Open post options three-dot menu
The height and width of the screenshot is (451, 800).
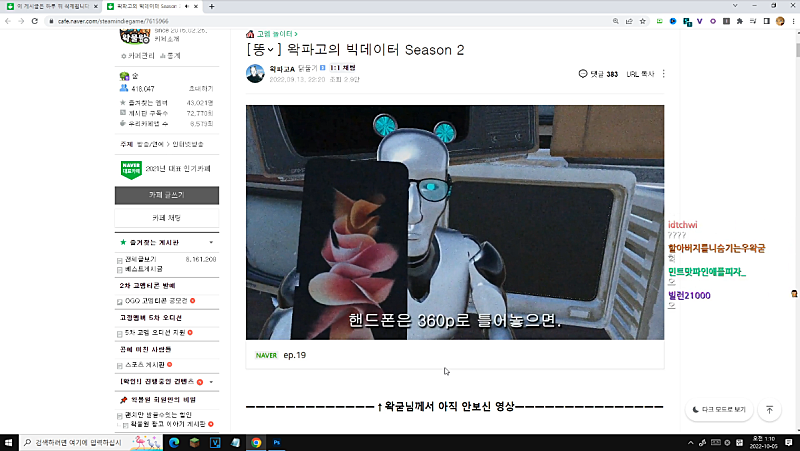tap(663, 74)
